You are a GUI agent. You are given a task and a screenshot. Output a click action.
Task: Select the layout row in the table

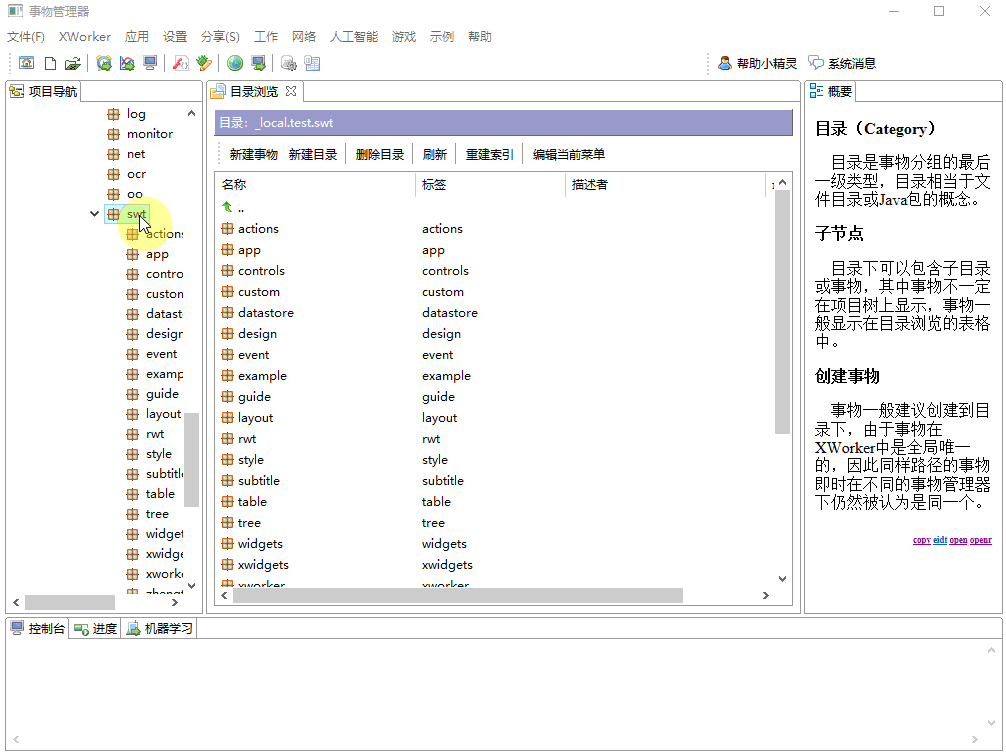pos(493,418)
